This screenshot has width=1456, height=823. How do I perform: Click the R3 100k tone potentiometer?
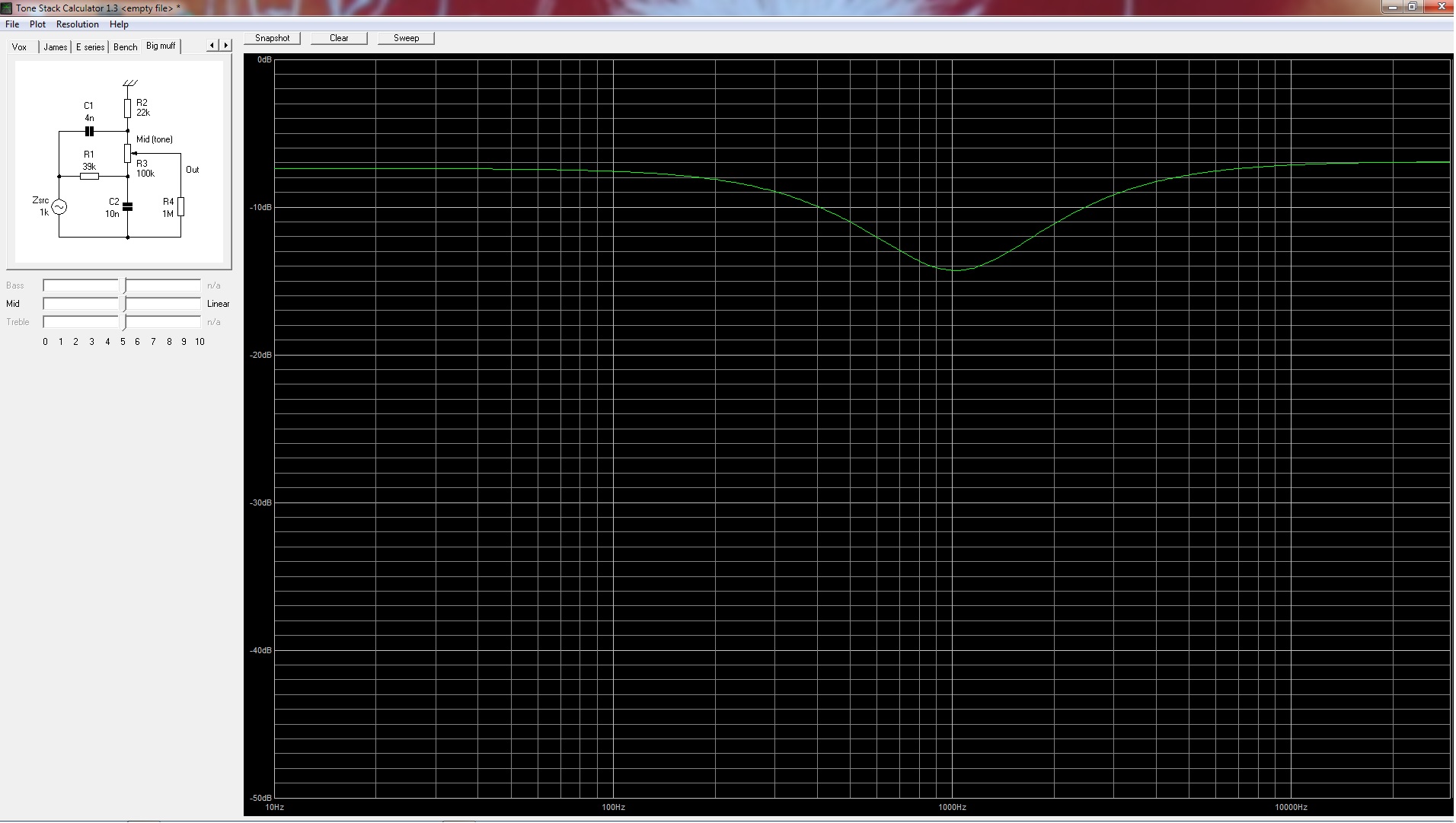[x=128, y=153]
